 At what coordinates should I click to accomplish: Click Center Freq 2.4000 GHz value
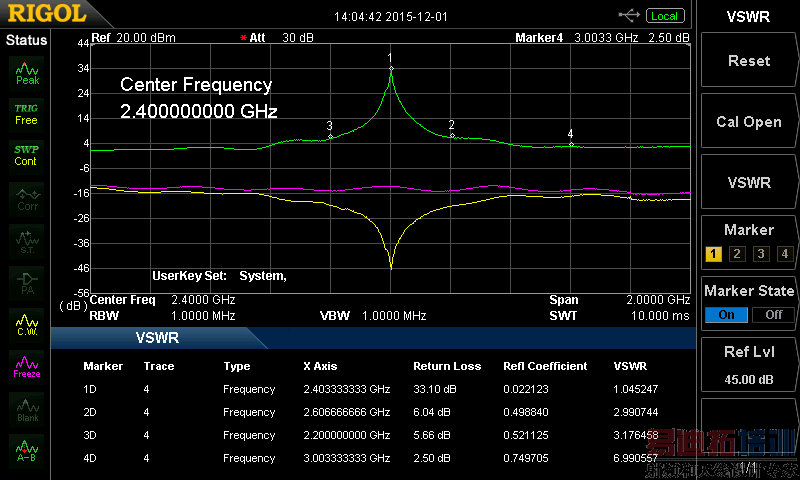coord(203,300)
